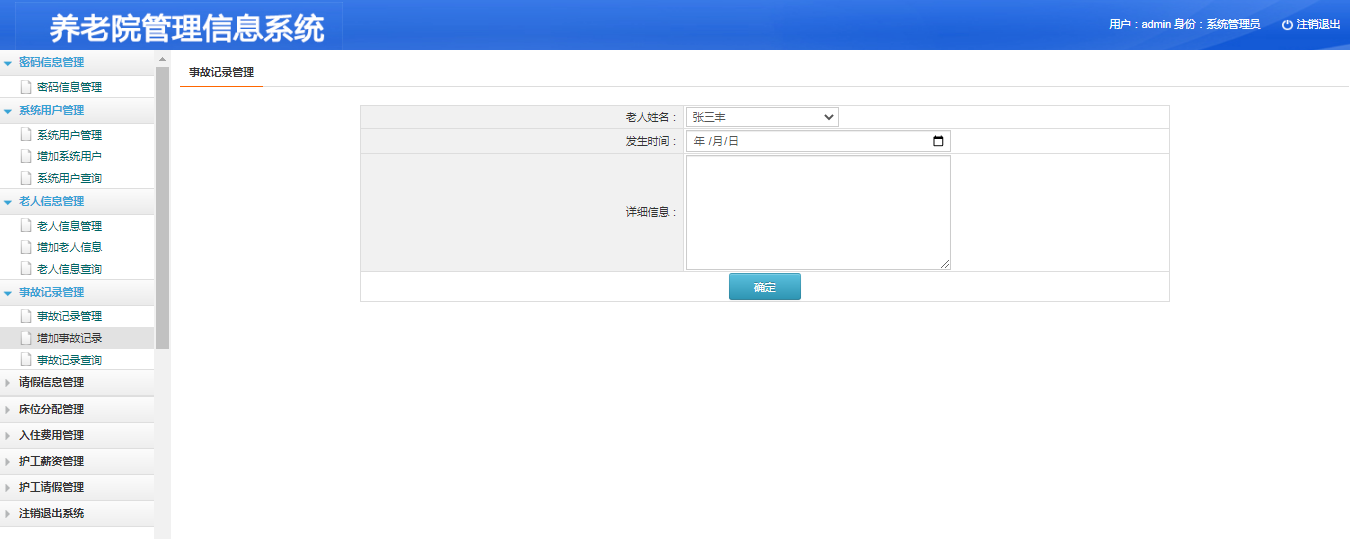Click into the 详细信息 text area
The image size is (1350, 539).
pos(818,213)
